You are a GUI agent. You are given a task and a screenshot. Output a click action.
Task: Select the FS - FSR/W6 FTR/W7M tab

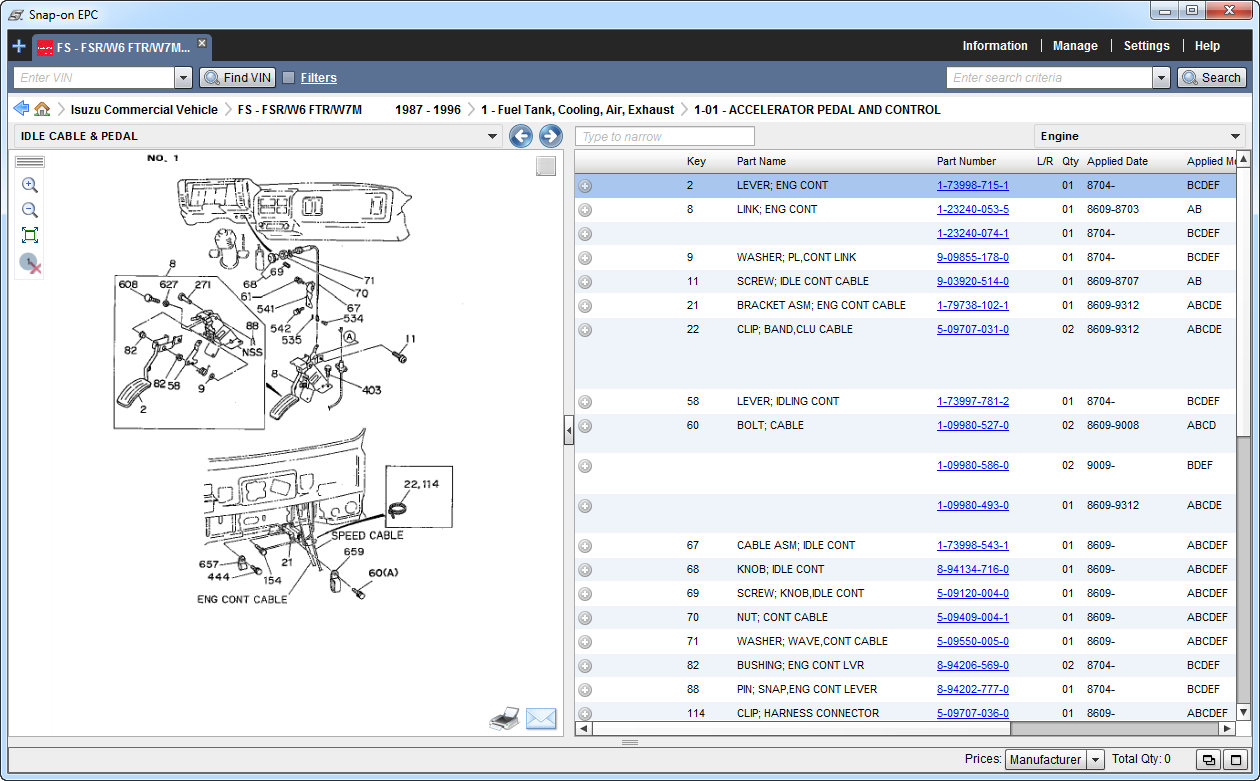(x=121, y=46)
